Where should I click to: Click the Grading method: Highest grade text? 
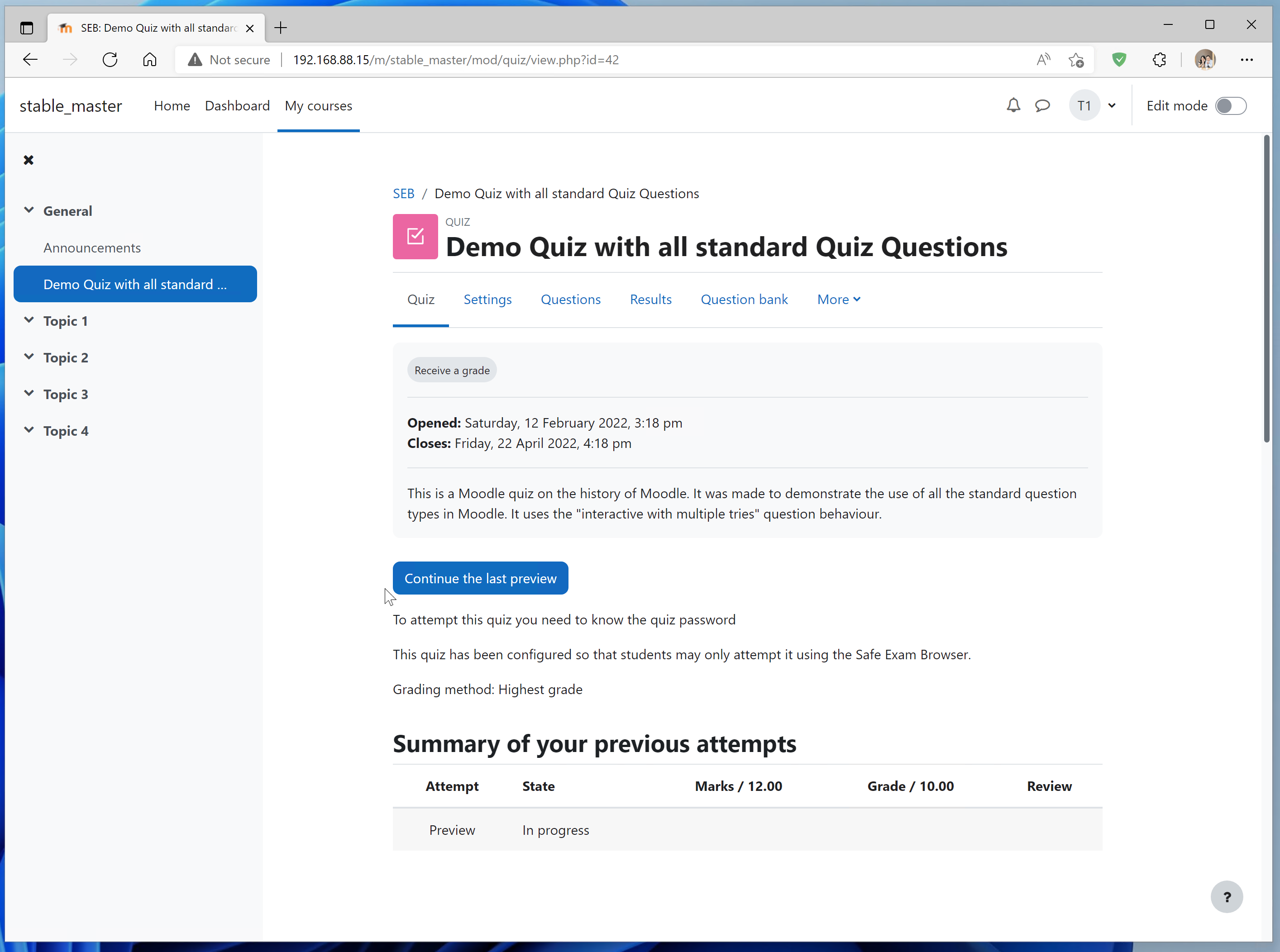coord(487,689)
